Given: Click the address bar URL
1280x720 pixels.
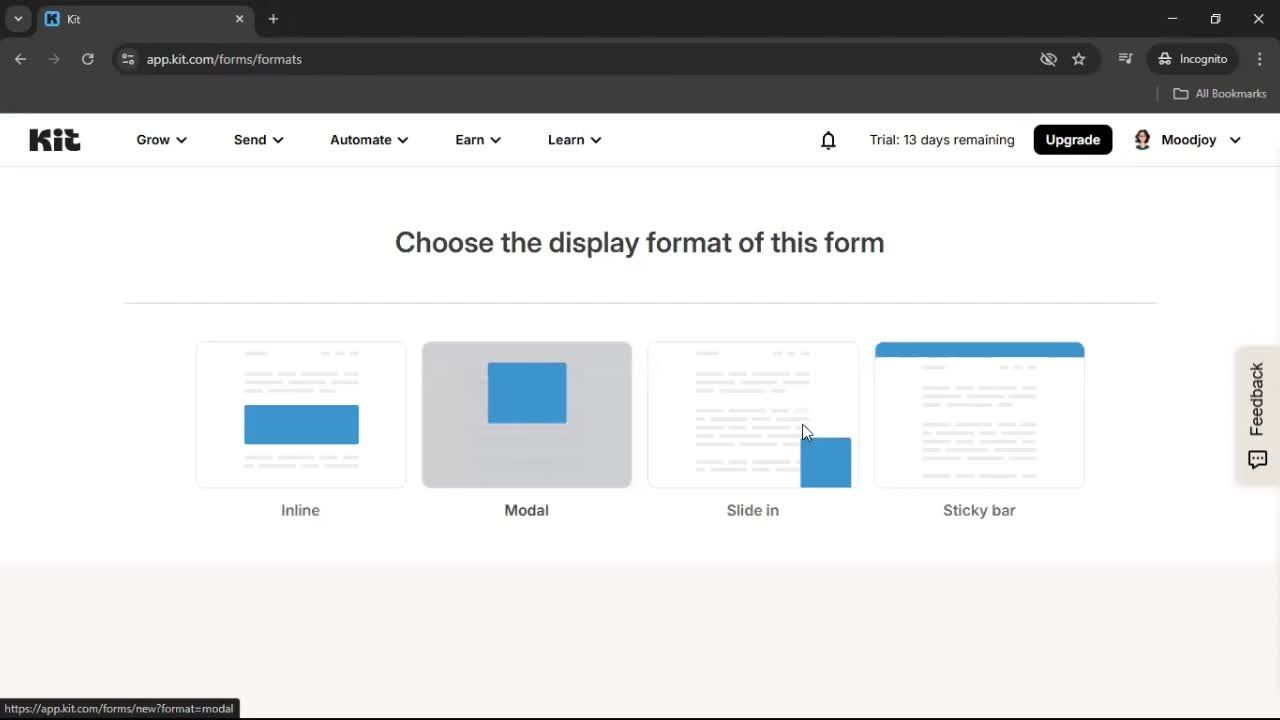Looking at the screenshot, I should click(x=224, y=59).
